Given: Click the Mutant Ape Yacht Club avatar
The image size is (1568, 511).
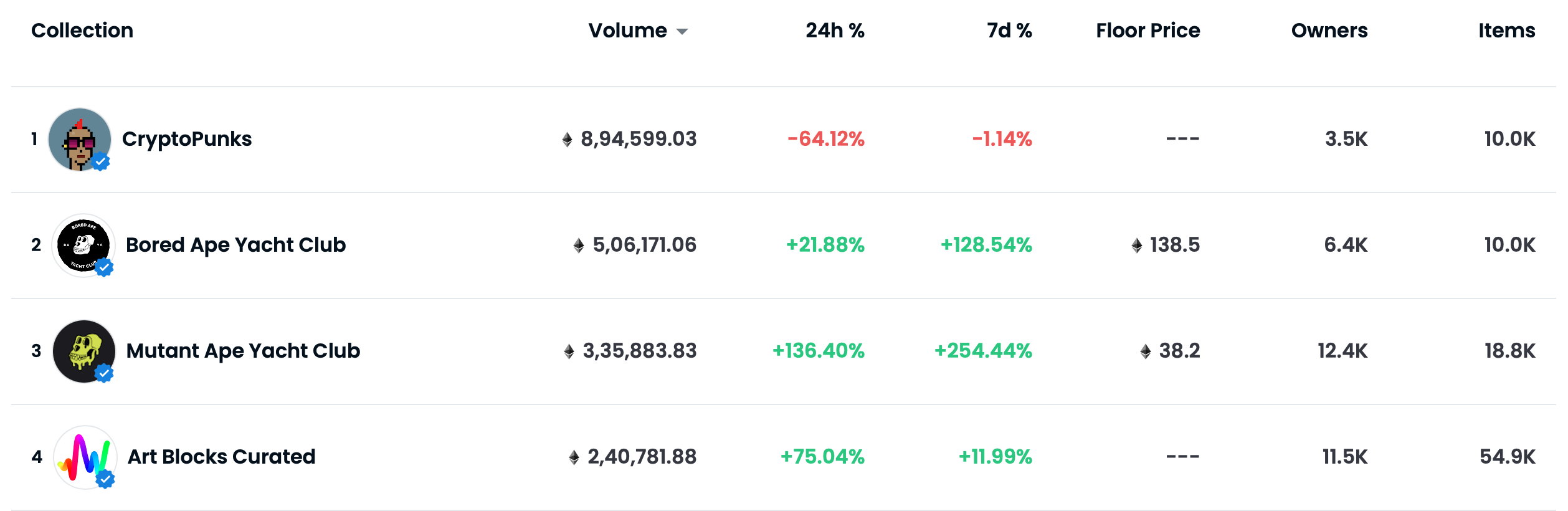Looking at the screenshot, I should pyautogui.click(x=83, y=351).
